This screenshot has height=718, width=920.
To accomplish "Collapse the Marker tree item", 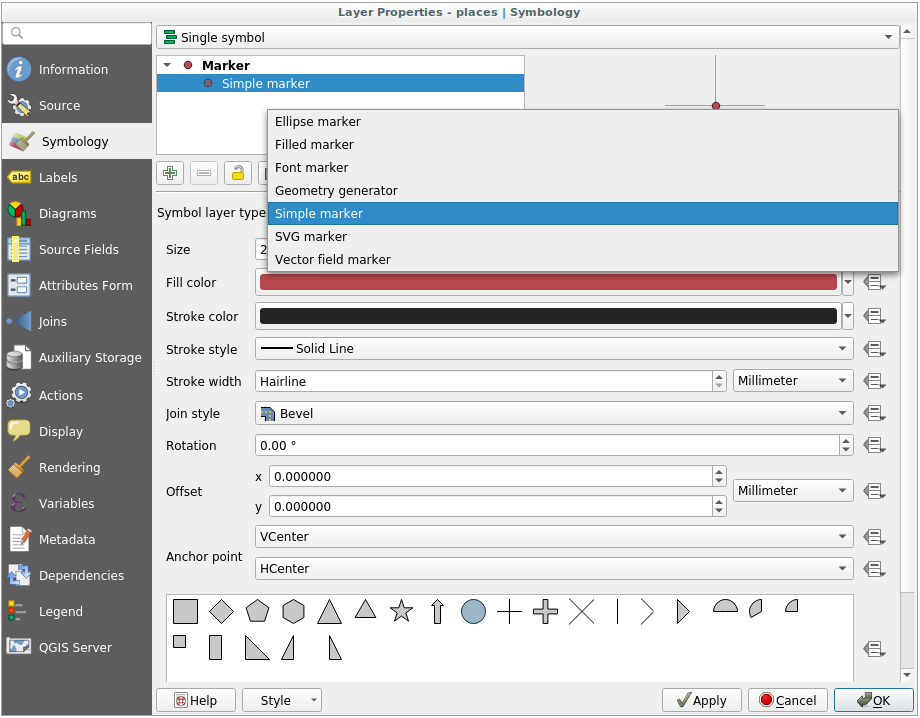I will click(x=167, y=65).
